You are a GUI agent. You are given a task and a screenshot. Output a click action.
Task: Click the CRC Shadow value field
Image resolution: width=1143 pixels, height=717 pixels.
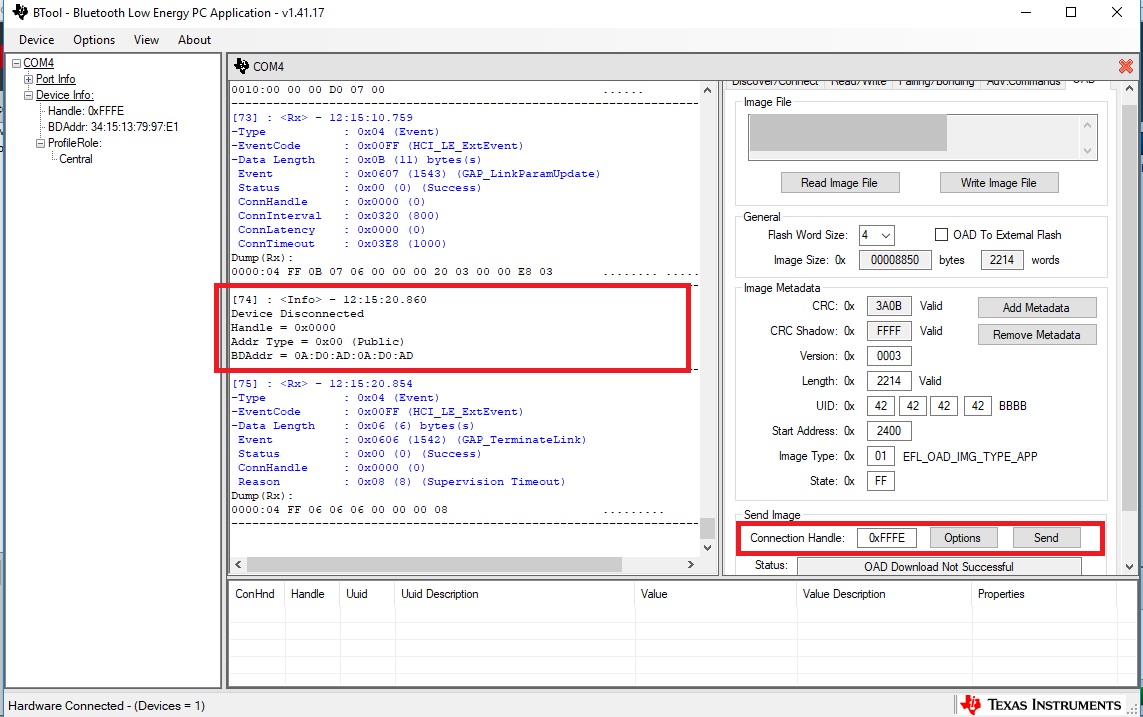[889, 331]
